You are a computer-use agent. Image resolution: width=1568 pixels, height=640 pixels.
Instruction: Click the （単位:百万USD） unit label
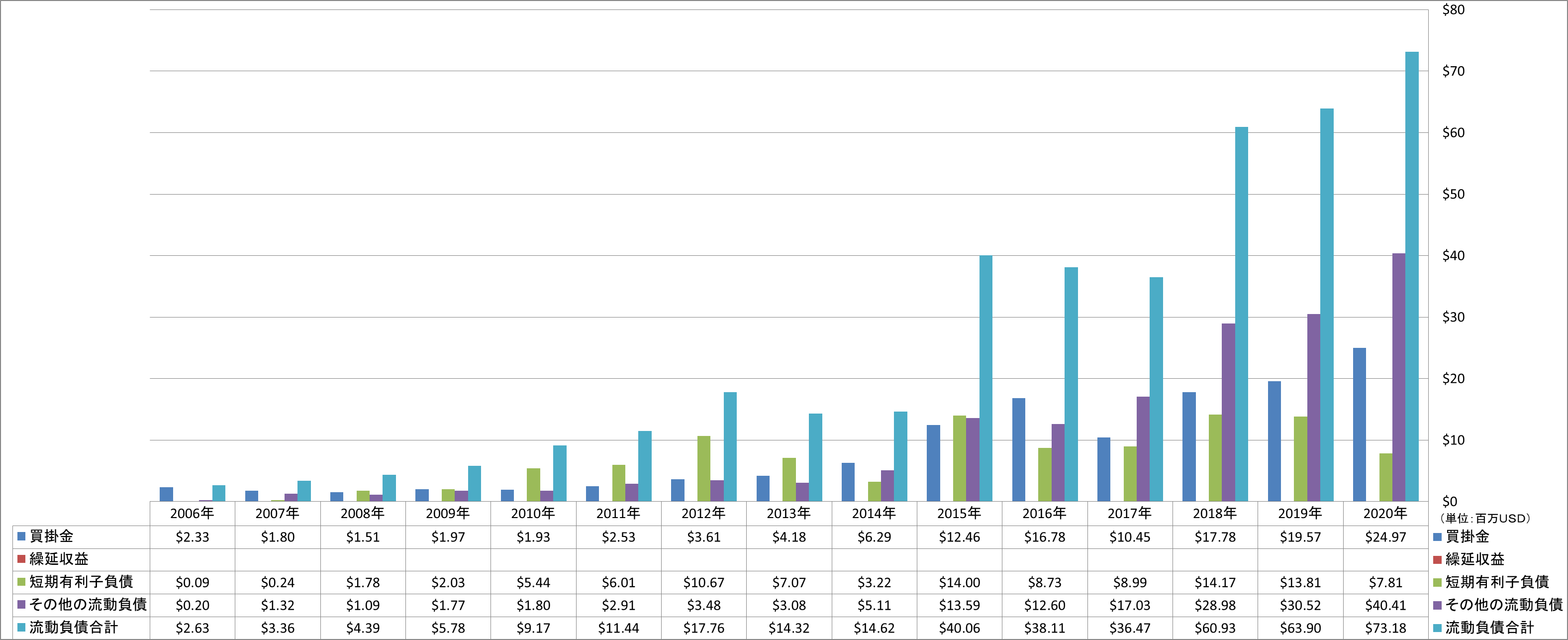click(1484, 518)
